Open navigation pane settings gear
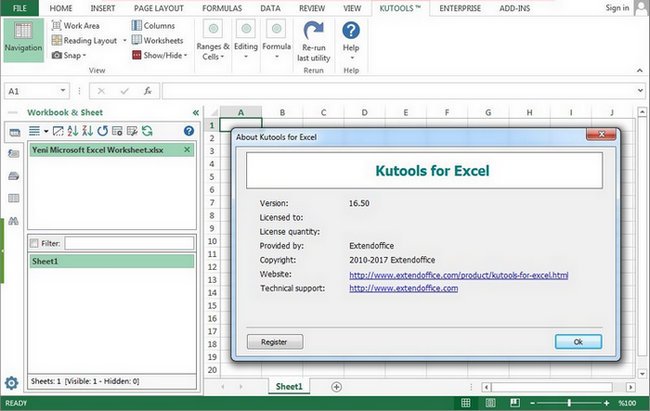Viewport: 650px width, 411px height. tap(11, 383)
